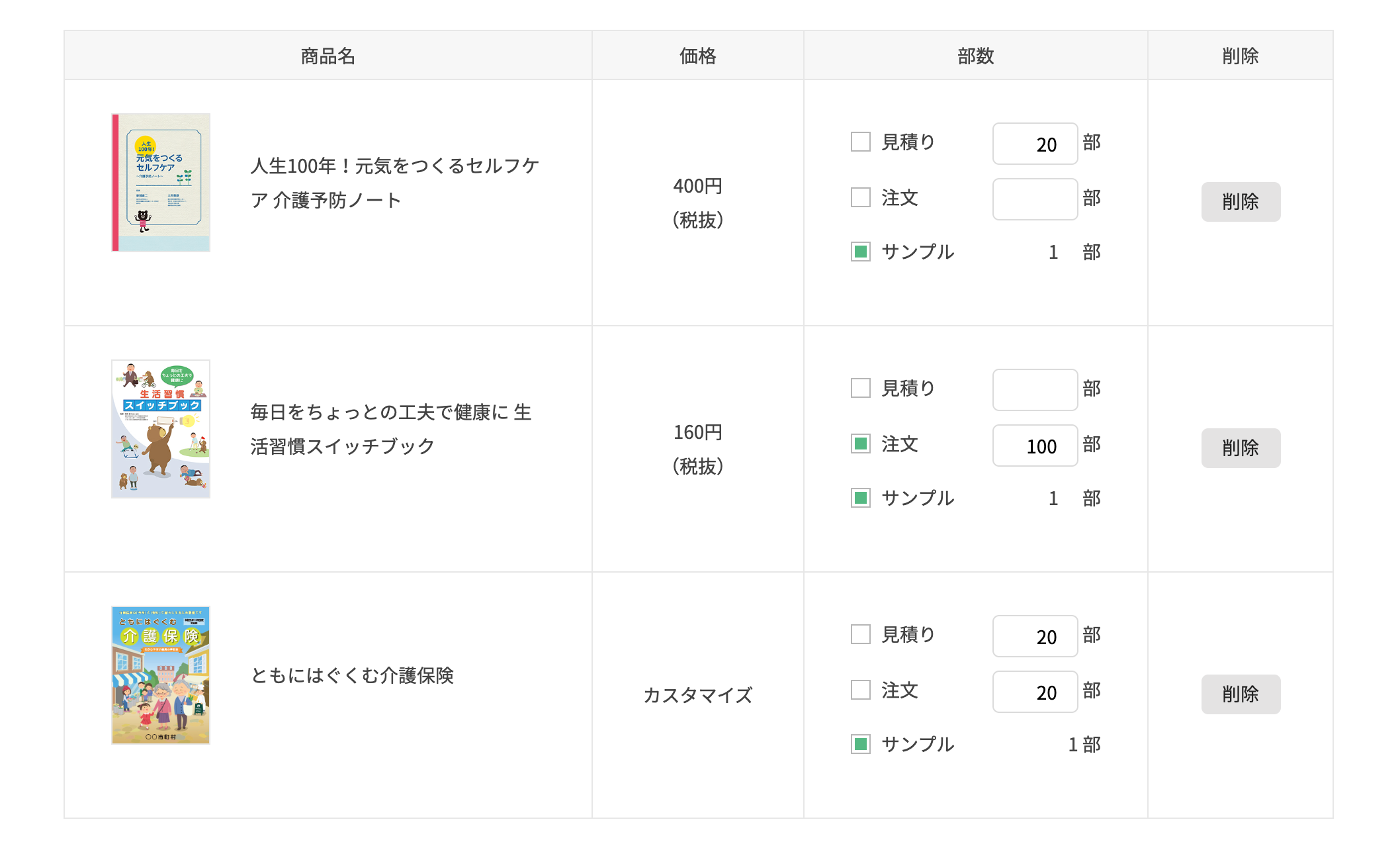Open 生活習慣スイッチブック cover thumbnail
Screen dimensions: 1400x846
pos(161,429)
